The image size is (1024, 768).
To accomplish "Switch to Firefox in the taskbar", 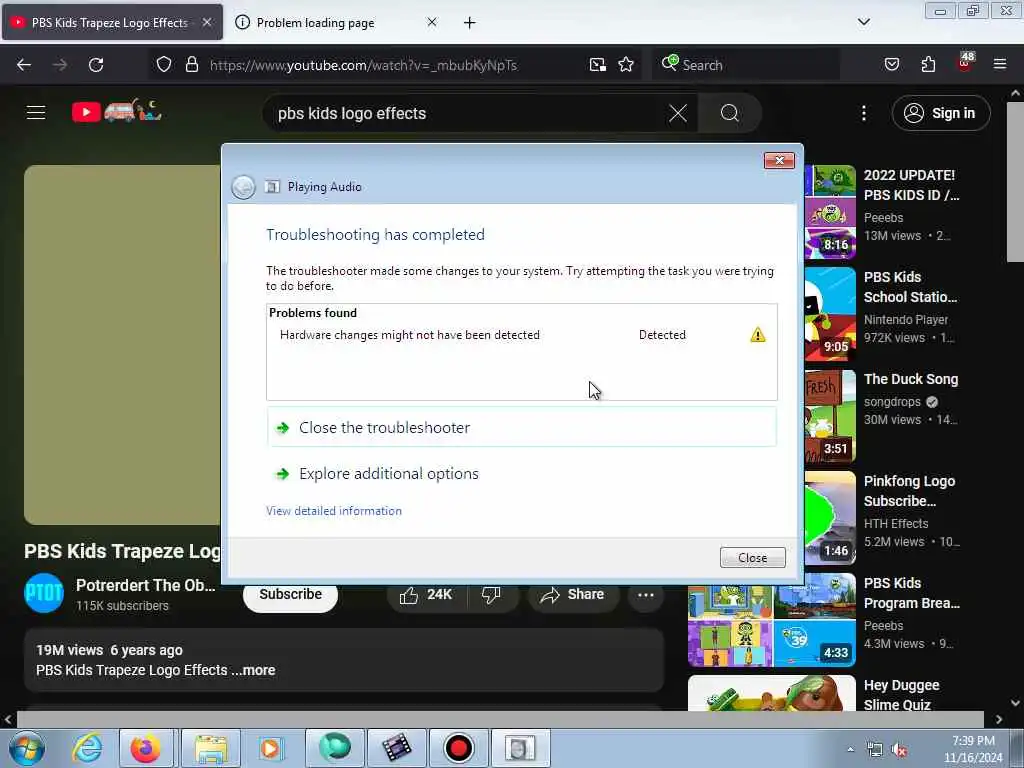I will 146,748.
